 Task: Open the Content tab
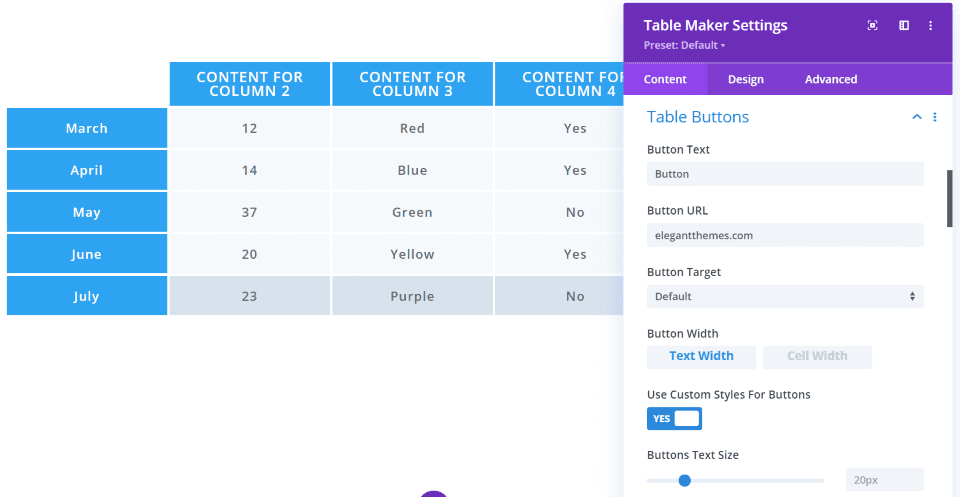[665, 80]
